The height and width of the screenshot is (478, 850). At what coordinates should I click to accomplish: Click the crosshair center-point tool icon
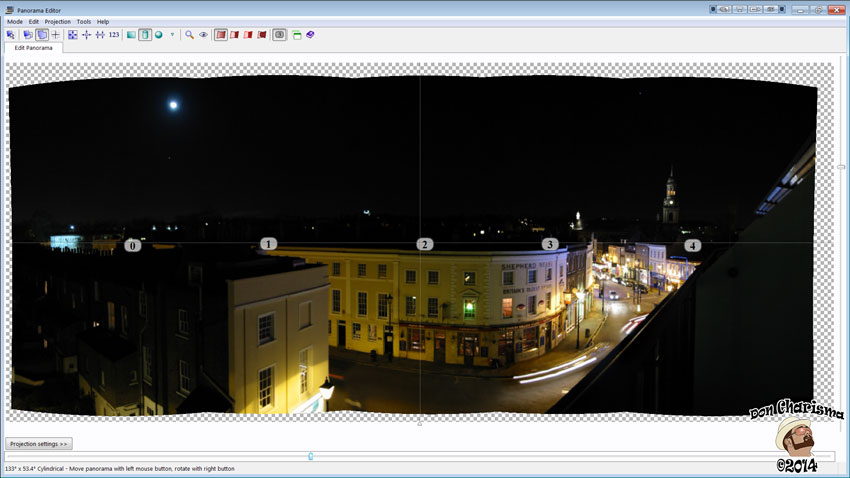click(56, 34)
